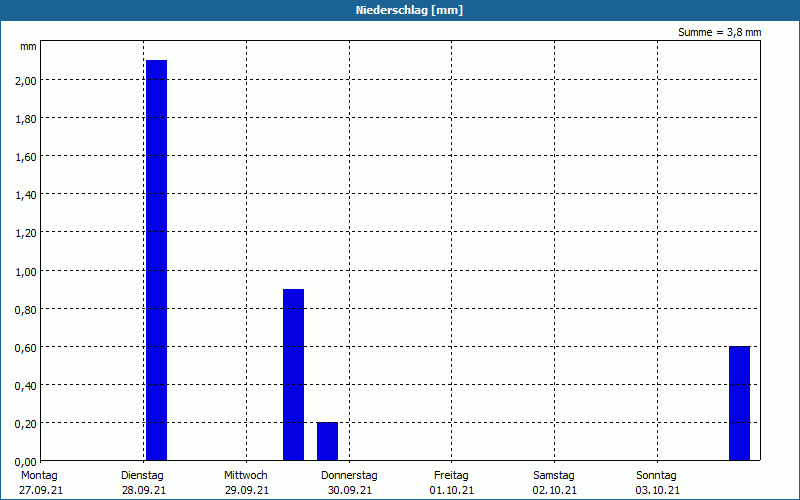Click the 'Sonntag' day label
Screen dimensions: 800x500
click(656, 476)
